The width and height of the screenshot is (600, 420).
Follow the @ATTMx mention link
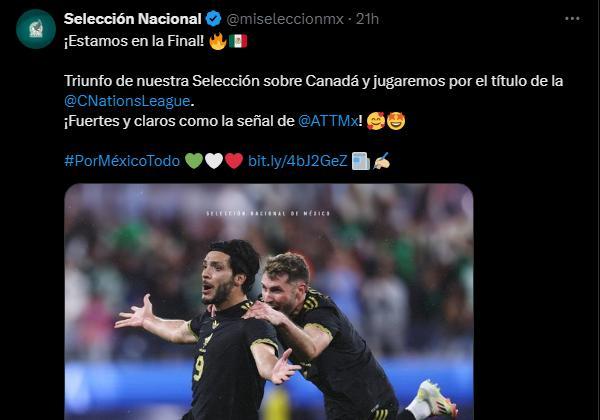(328, 121)
